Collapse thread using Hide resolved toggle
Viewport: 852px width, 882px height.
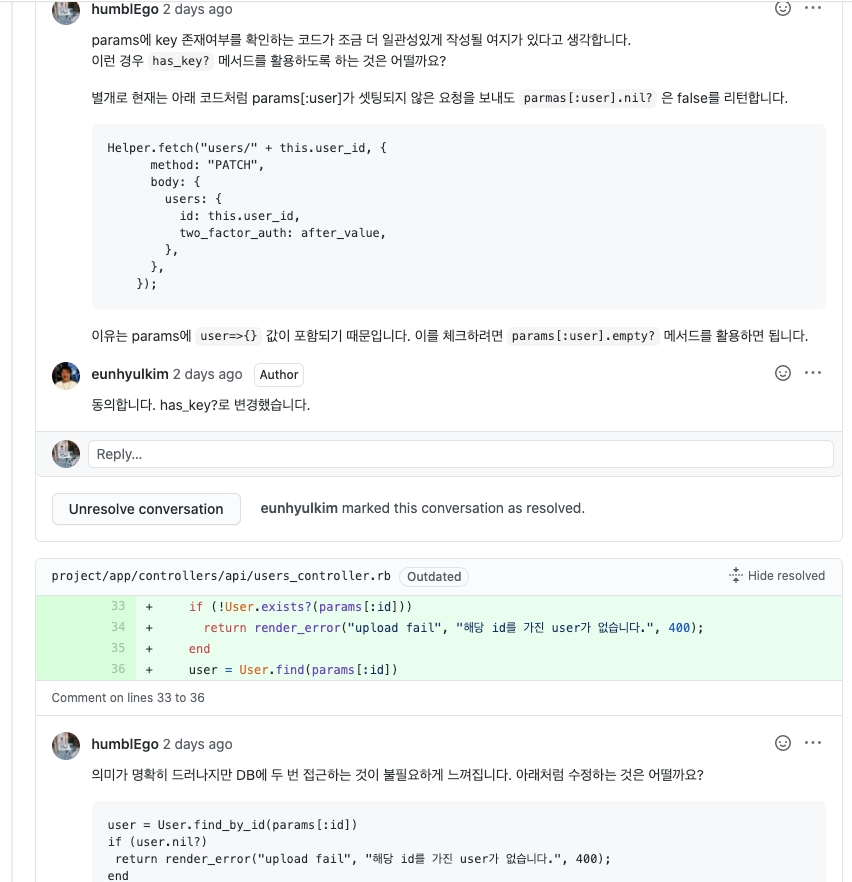(x=777, y=575)
